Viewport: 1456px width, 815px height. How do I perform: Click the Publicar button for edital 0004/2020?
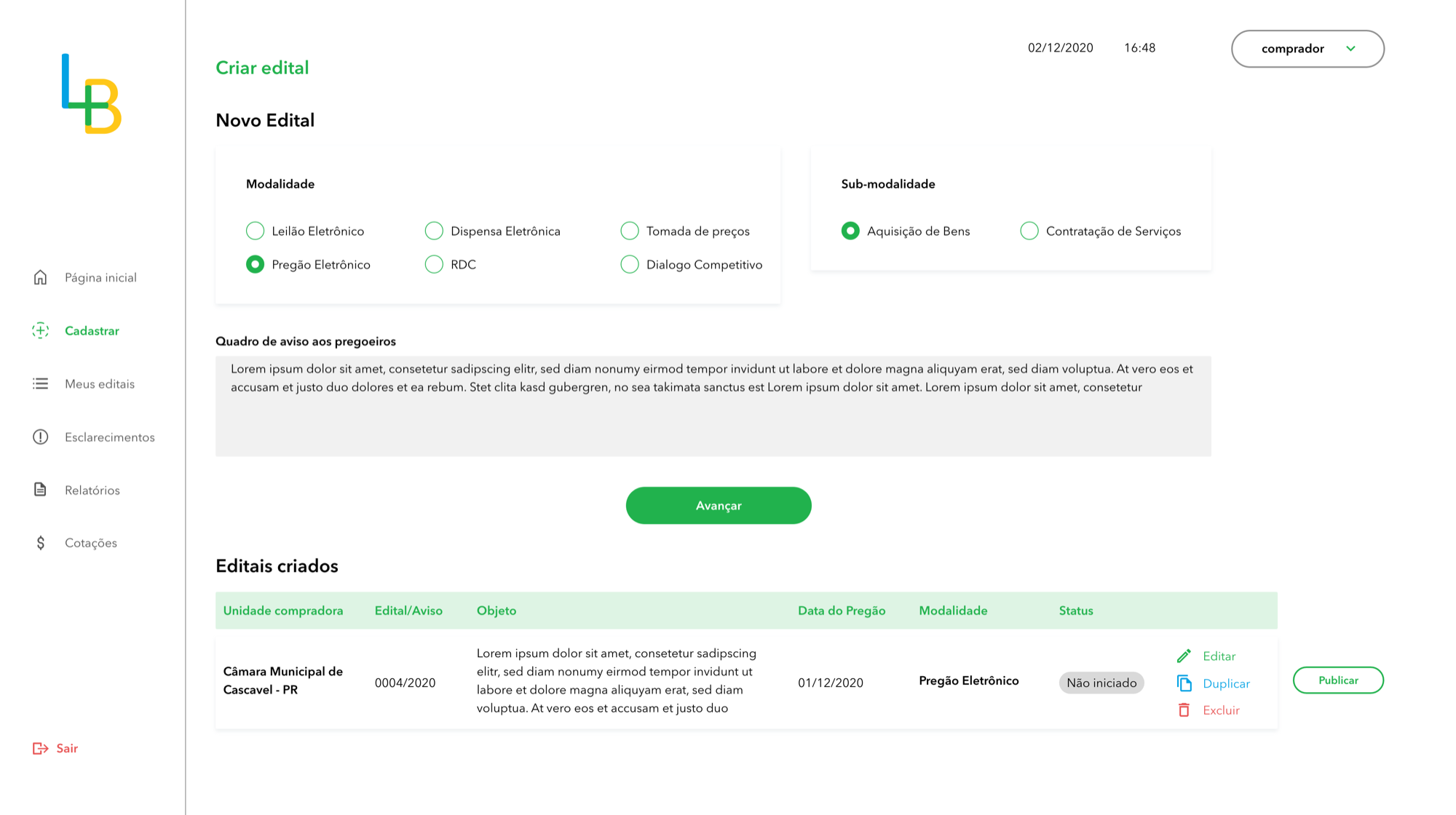[x=1338, y=680]
